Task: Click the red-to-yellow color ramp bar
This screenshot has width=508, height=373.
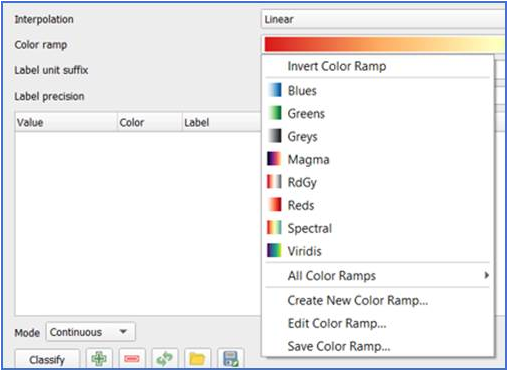Action: point(384,44)
